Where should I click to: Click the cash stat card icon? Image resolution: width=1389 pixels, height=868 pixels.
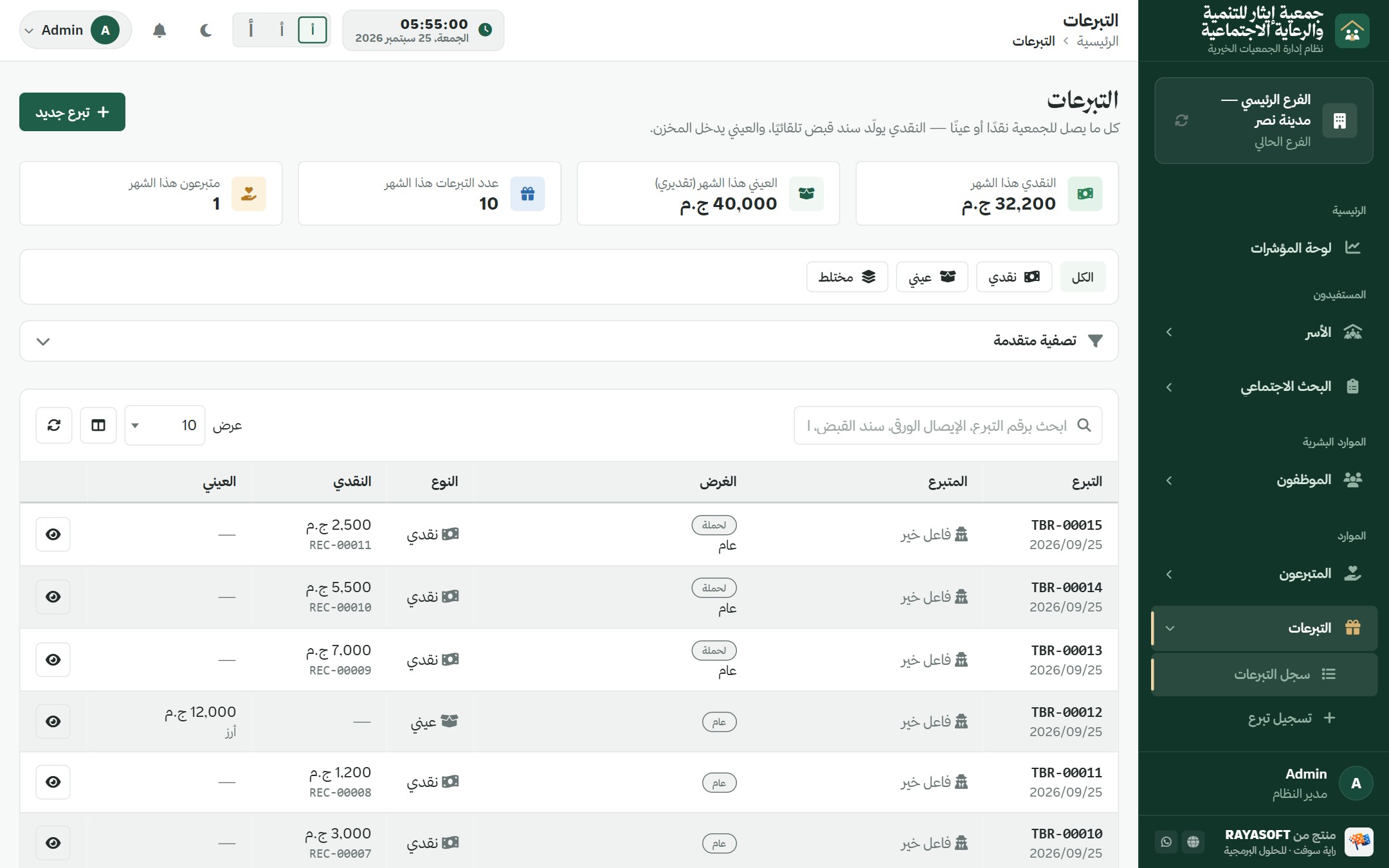(1085, 194)
